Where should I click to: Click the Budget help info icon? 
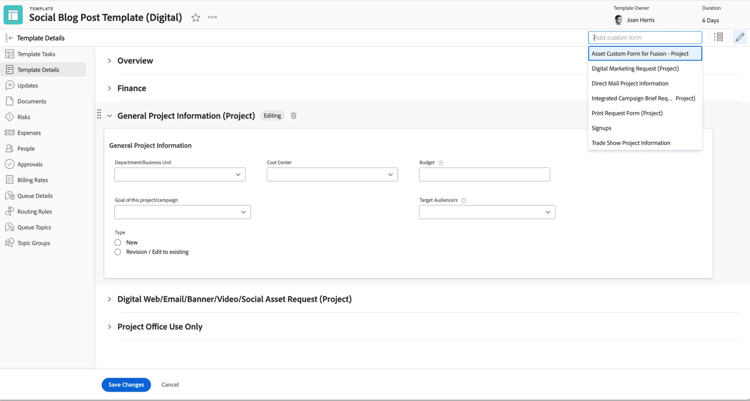[x=441, y=162]
